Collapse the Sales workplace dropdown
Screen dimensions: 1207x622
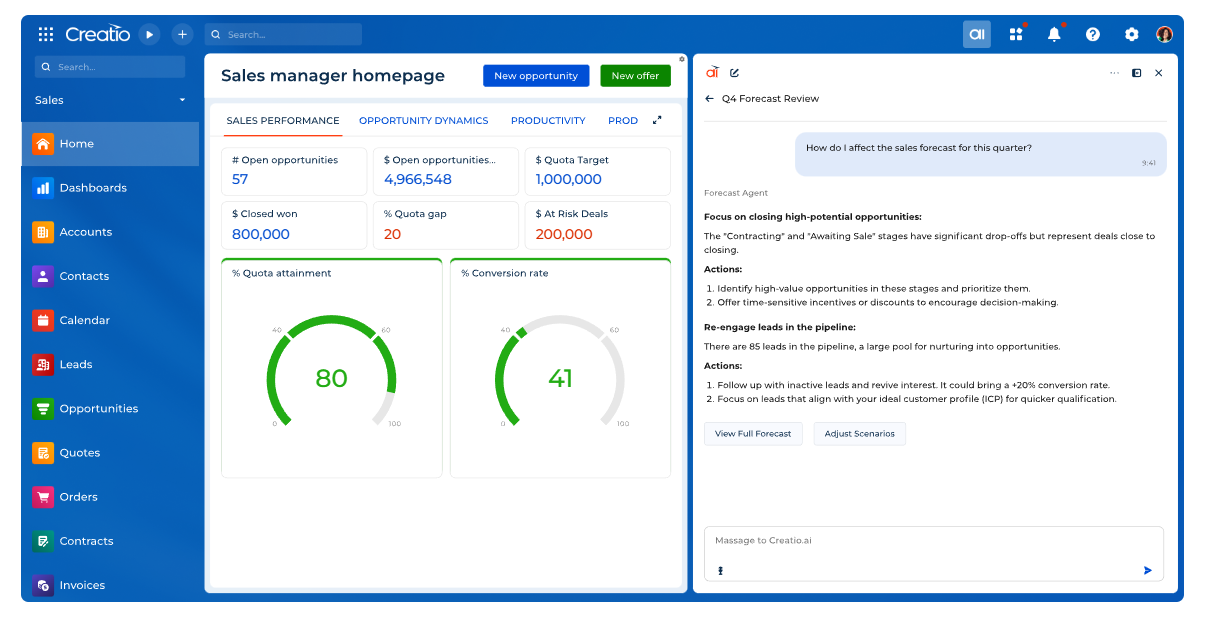tap(182, 100)
